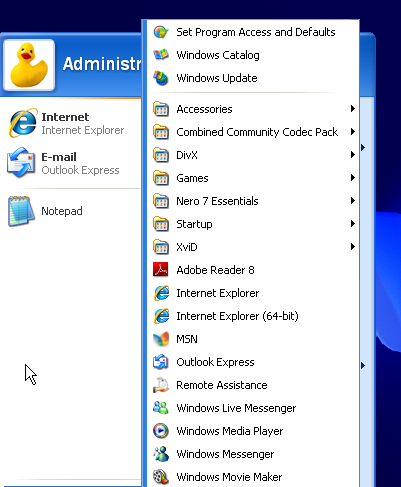This screenshot has width=401, height=487.
Task: Expand the Games folder arrow
Action: click(353, 178)
